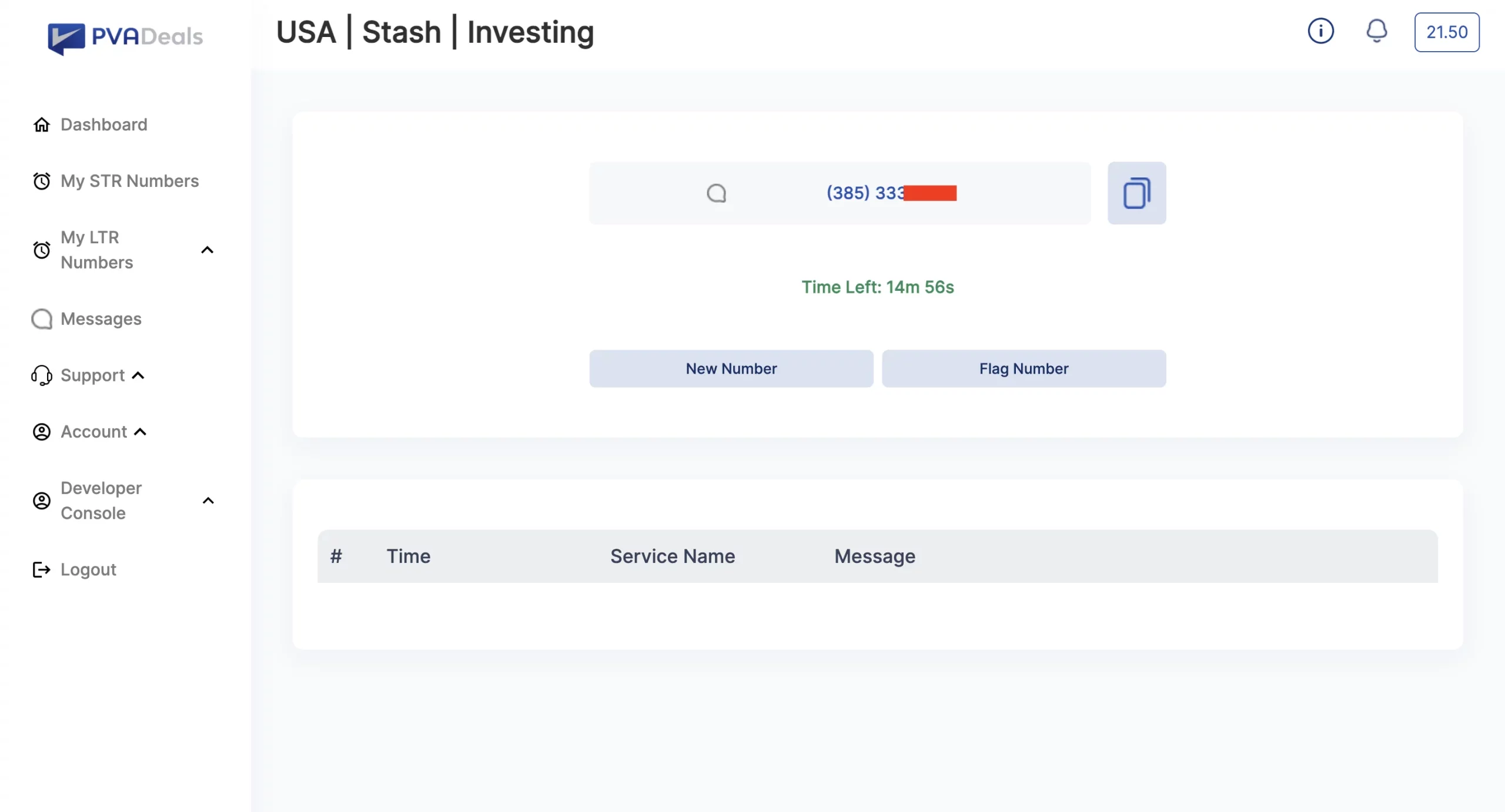Click the Message column header
This screenshot has height=812, width=1505.
point(875,556)
